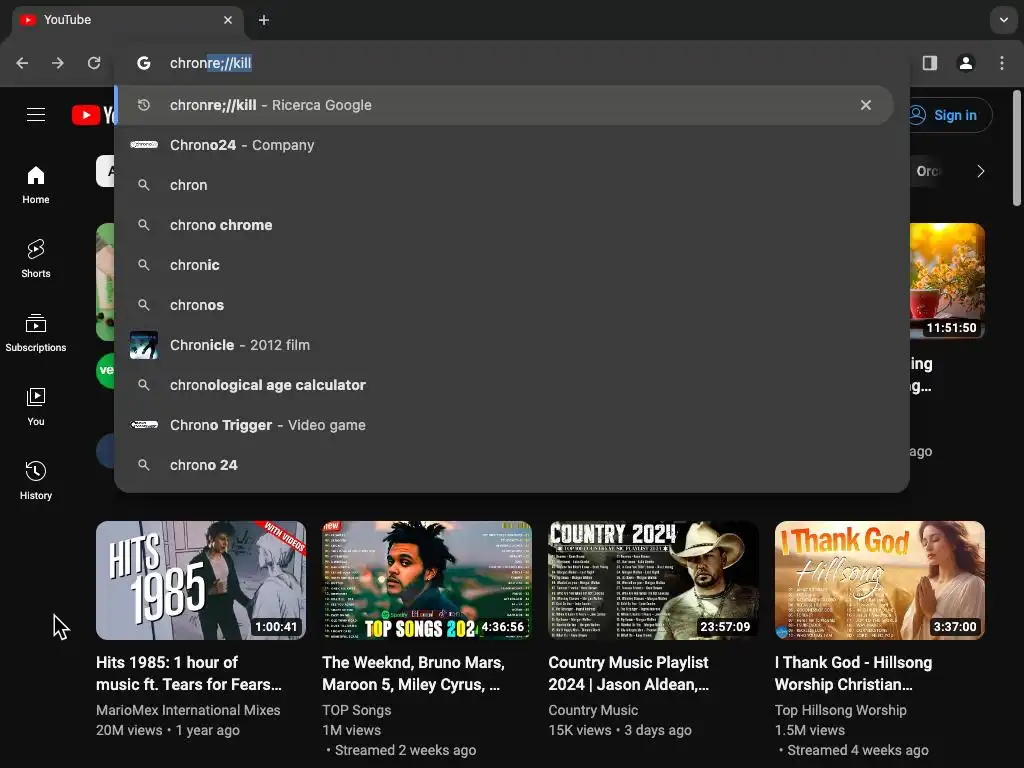Click the YouTube logo

pyautogui.click(x=94, y=115)
